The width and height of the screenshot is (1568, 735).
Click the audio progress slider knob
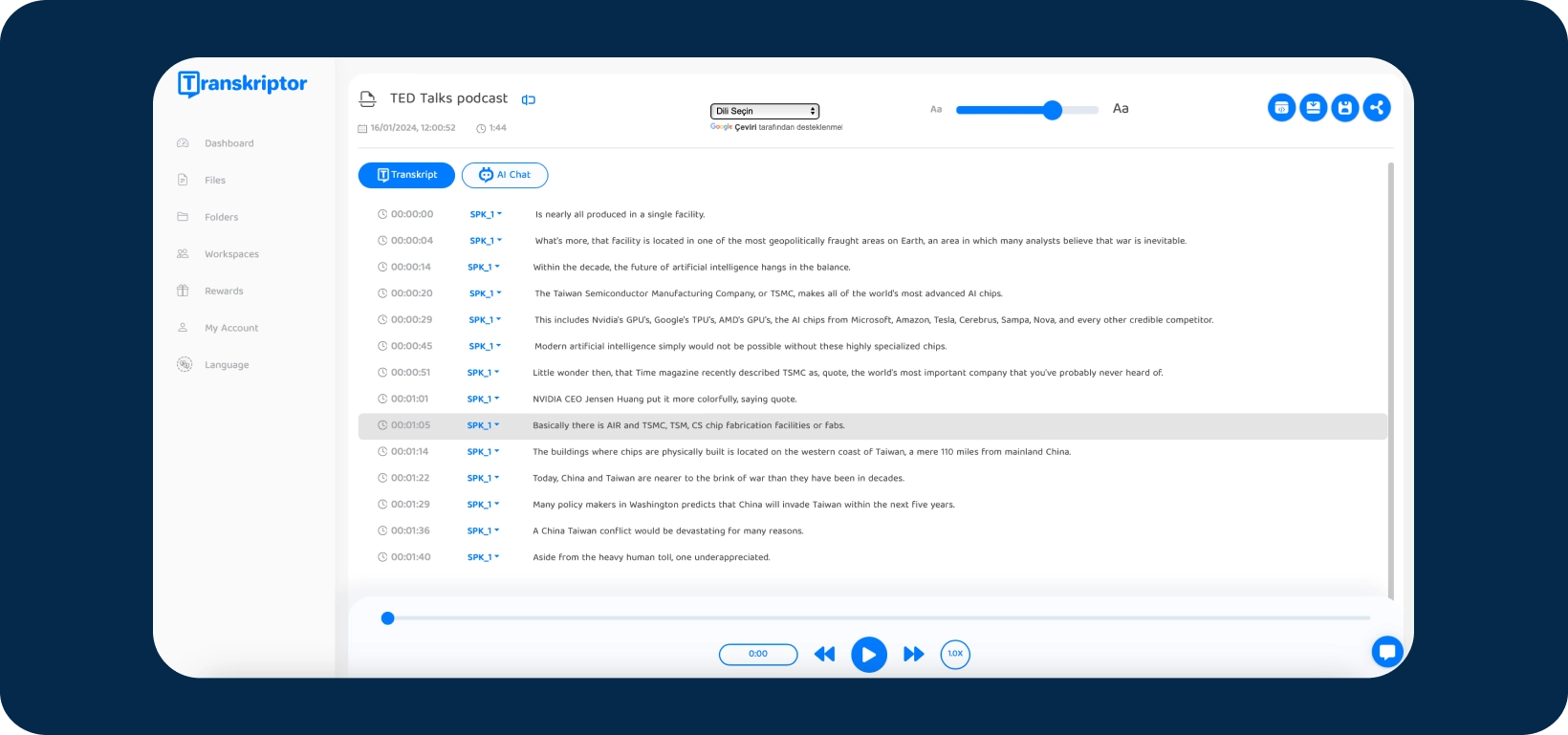point(387,618)
